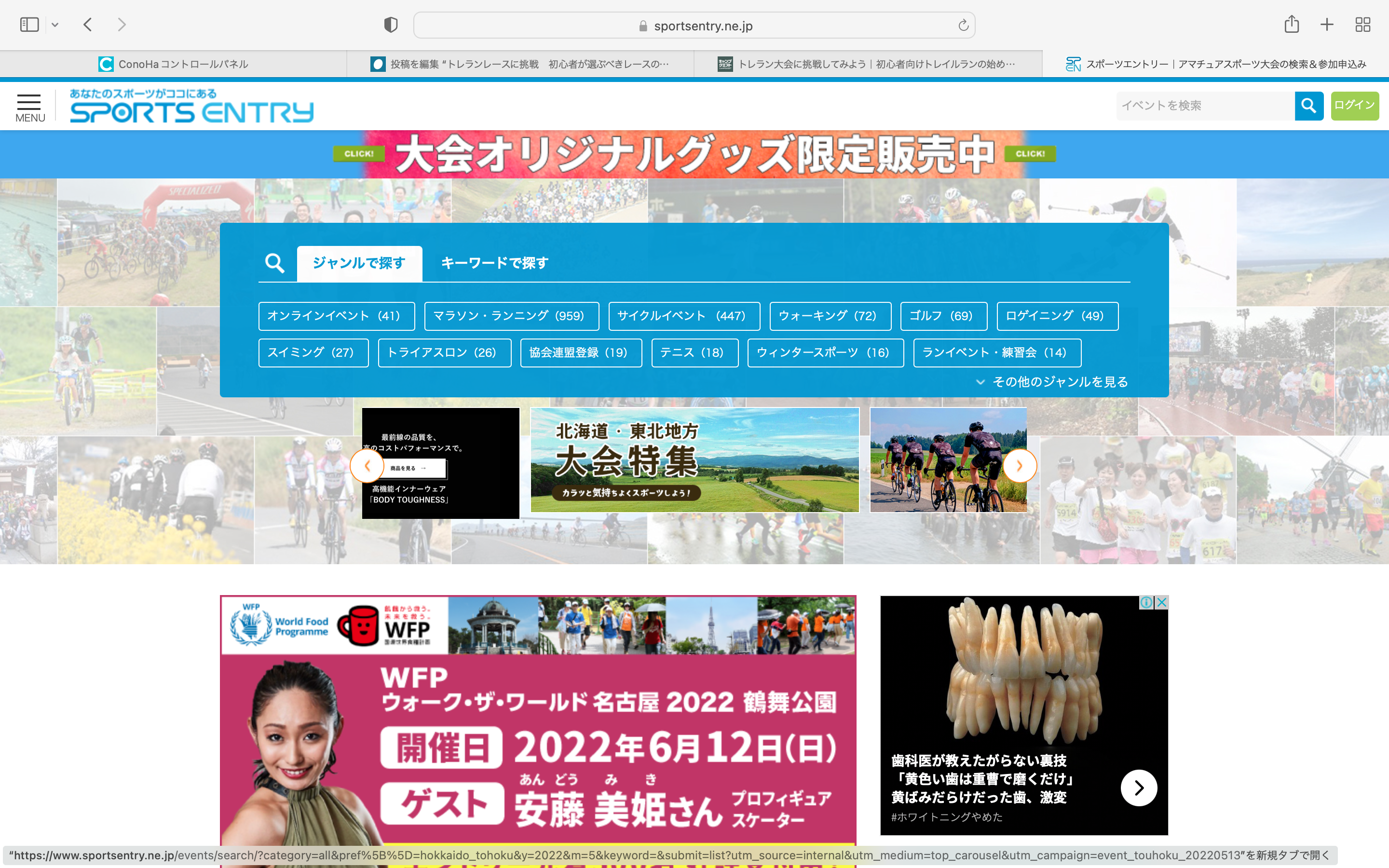Open the 大会オリジナルグッズ限定販売中 banner

pyautogui.click(x=694, y=154)
